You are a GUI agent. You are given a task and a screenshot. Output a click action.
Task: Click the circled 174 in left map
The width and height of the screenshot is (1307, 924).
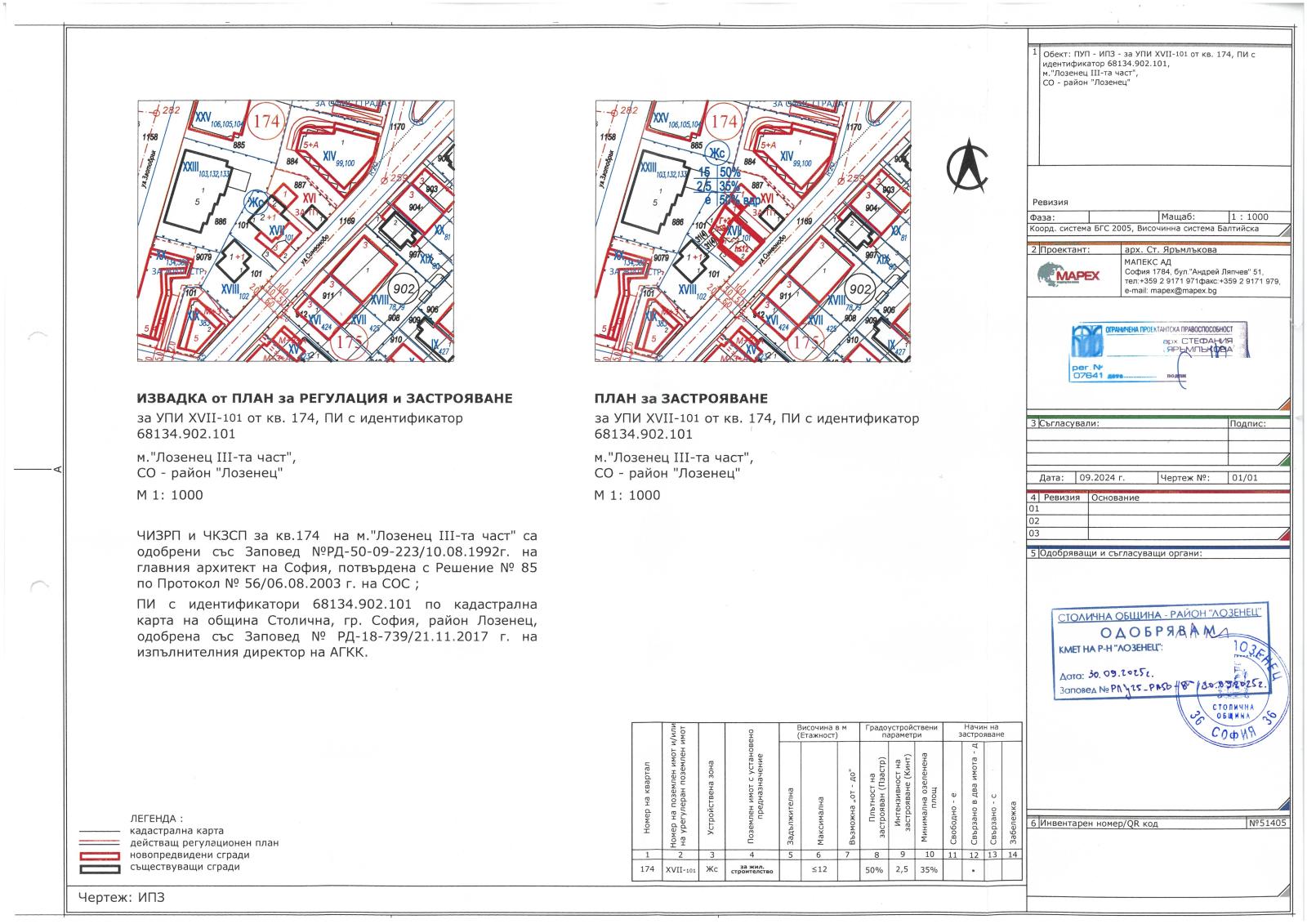pyautogui.click(x=266, y=122)
